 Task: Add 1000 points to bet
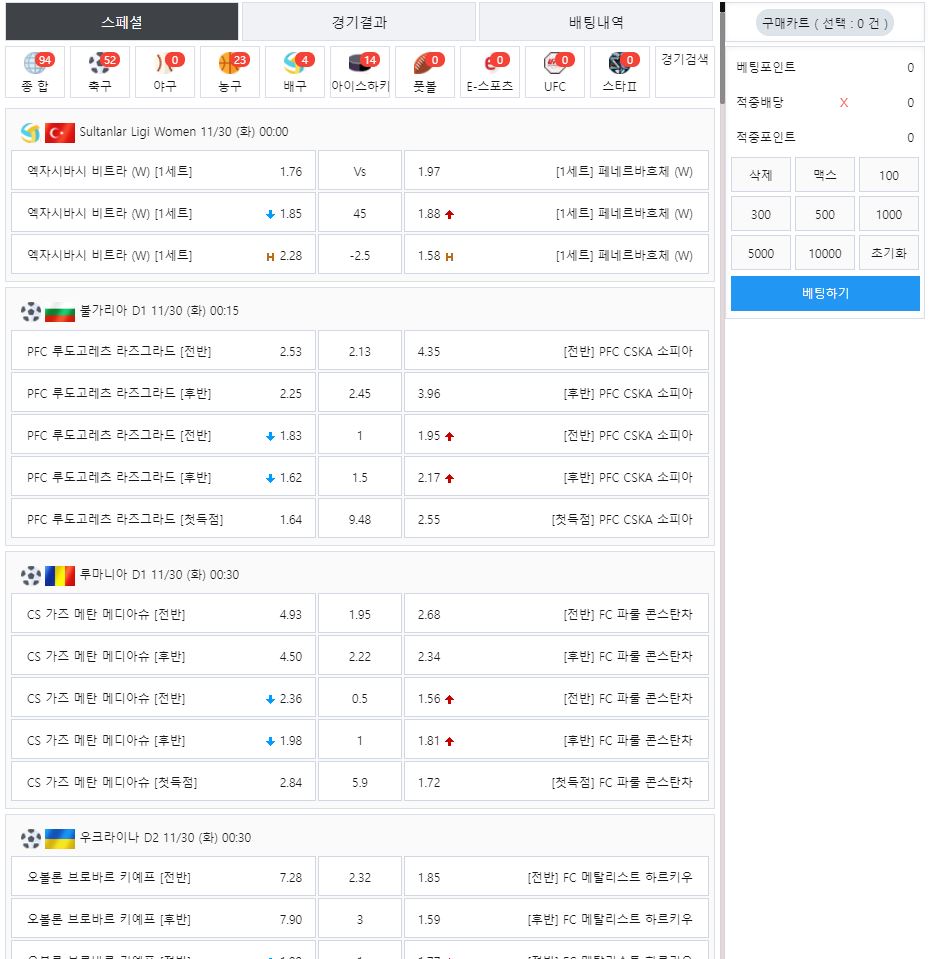(889, 214)
